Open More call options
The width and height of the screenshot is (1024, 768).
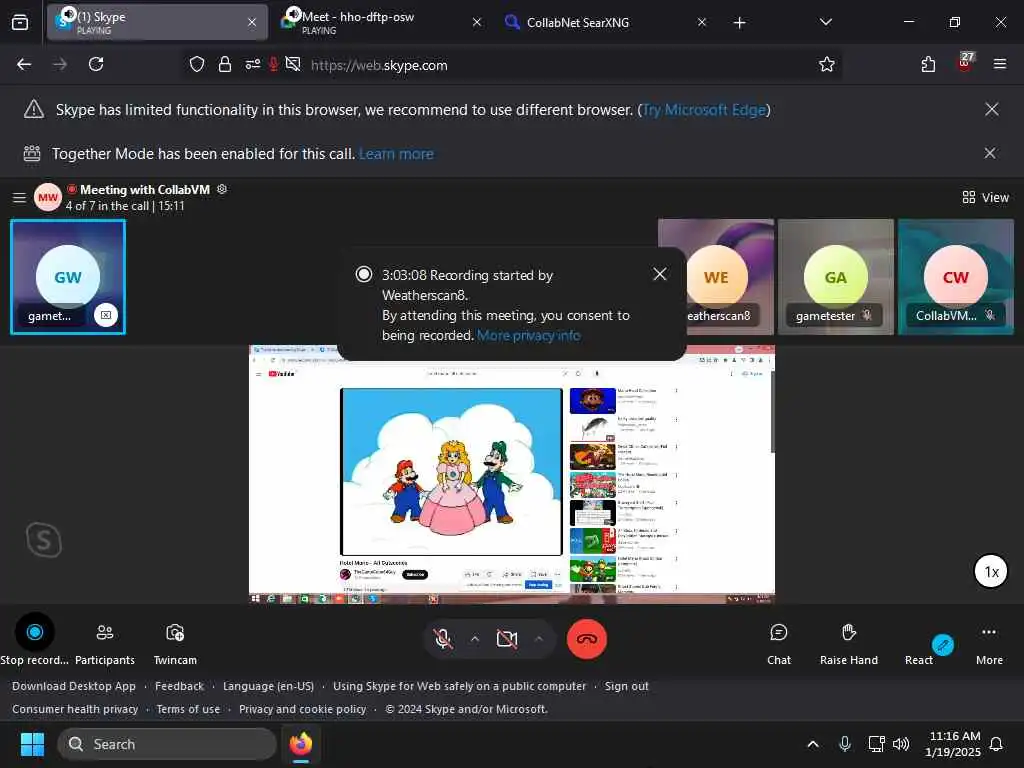click(989, 643)
